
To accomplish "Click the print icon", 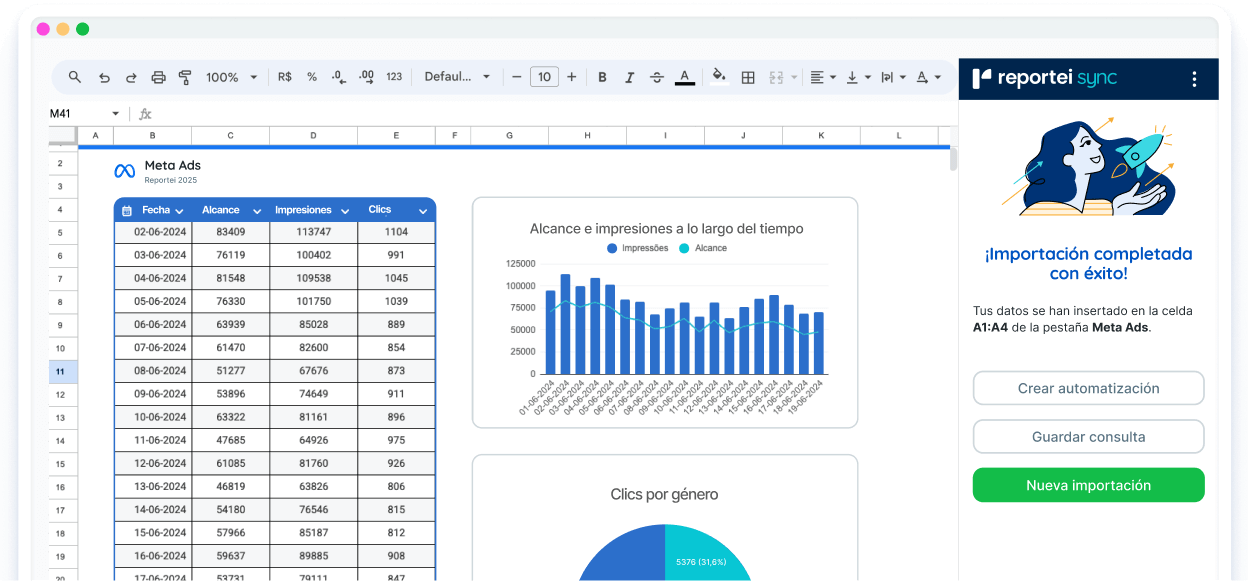I will click(158, 77).
